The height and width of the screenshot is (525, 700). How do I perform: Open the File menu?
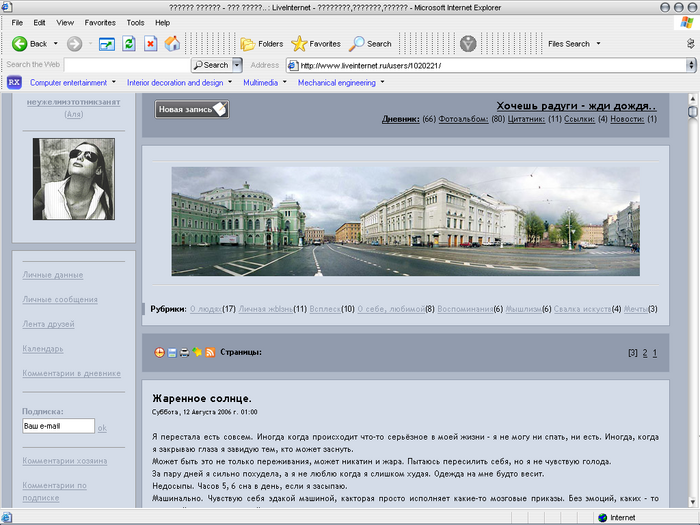click(x=17, y=23)
